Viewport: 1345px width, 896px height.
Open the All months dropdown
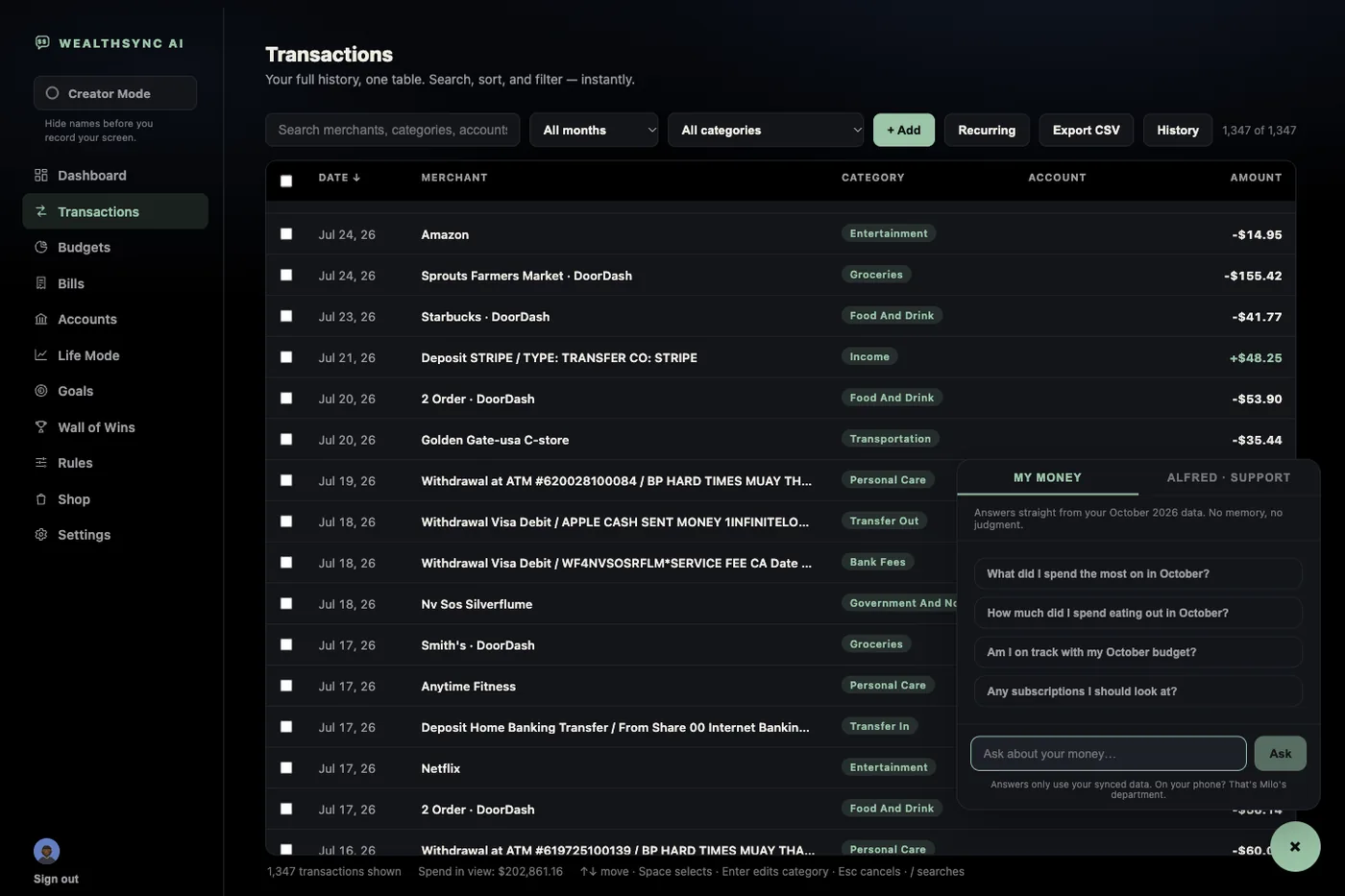[x=594, y=130]
